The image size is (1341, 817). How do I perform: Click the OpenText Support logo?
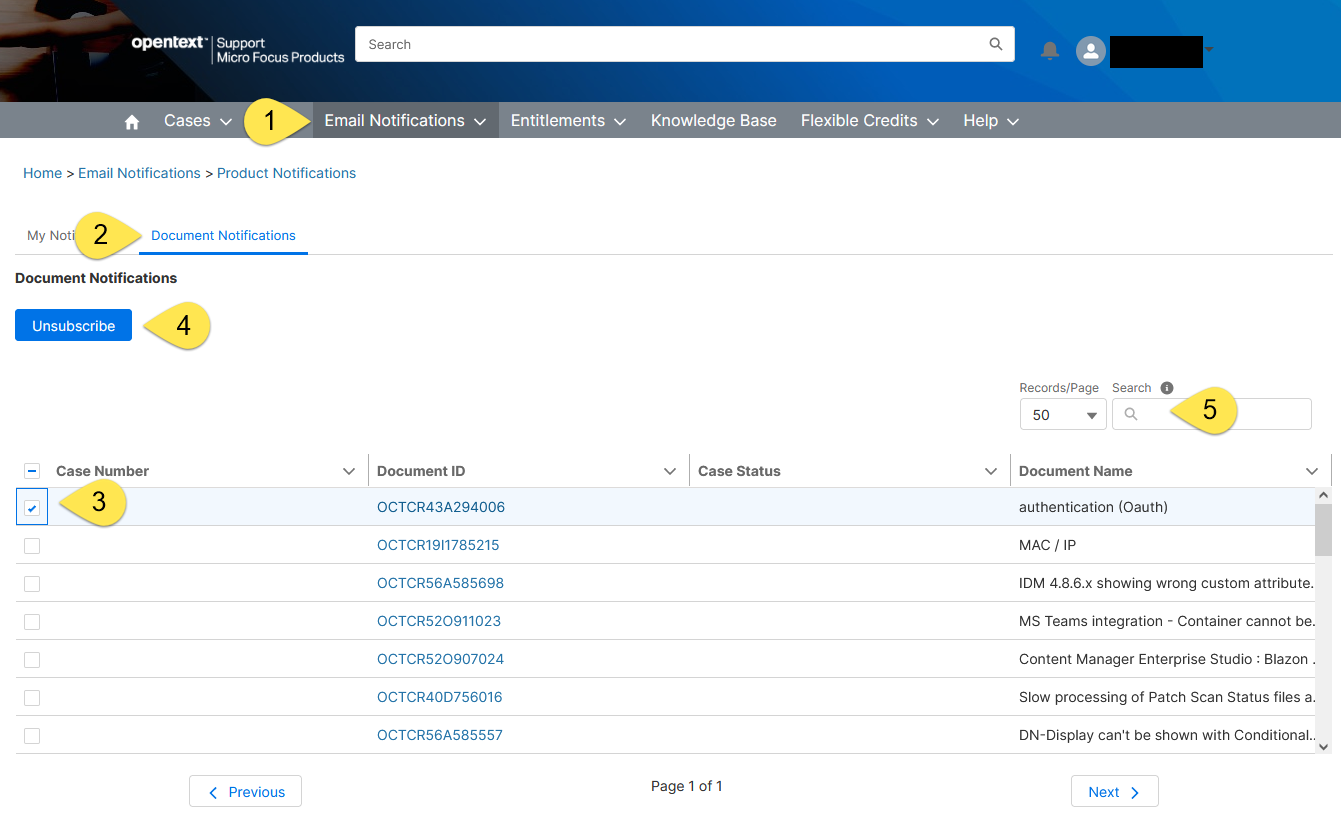(x=238, y=50)
